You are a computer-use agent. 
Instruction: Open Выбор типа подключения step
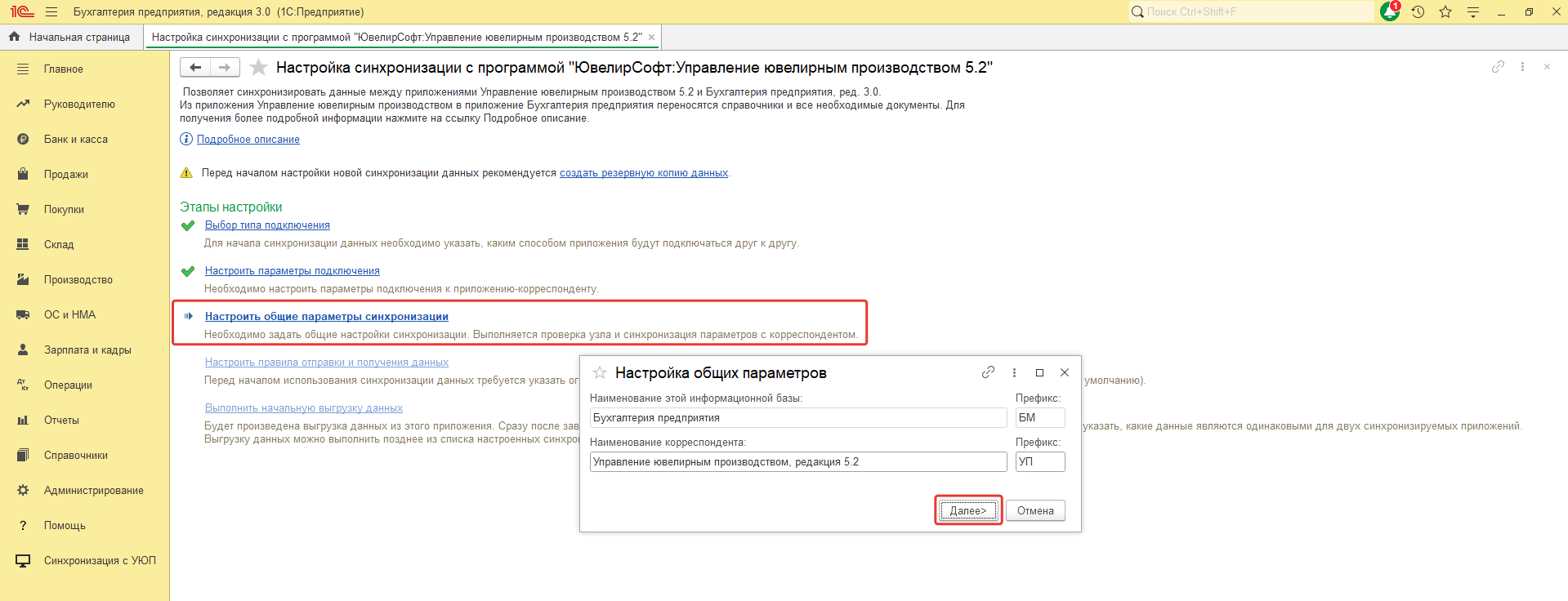point(267,225)
